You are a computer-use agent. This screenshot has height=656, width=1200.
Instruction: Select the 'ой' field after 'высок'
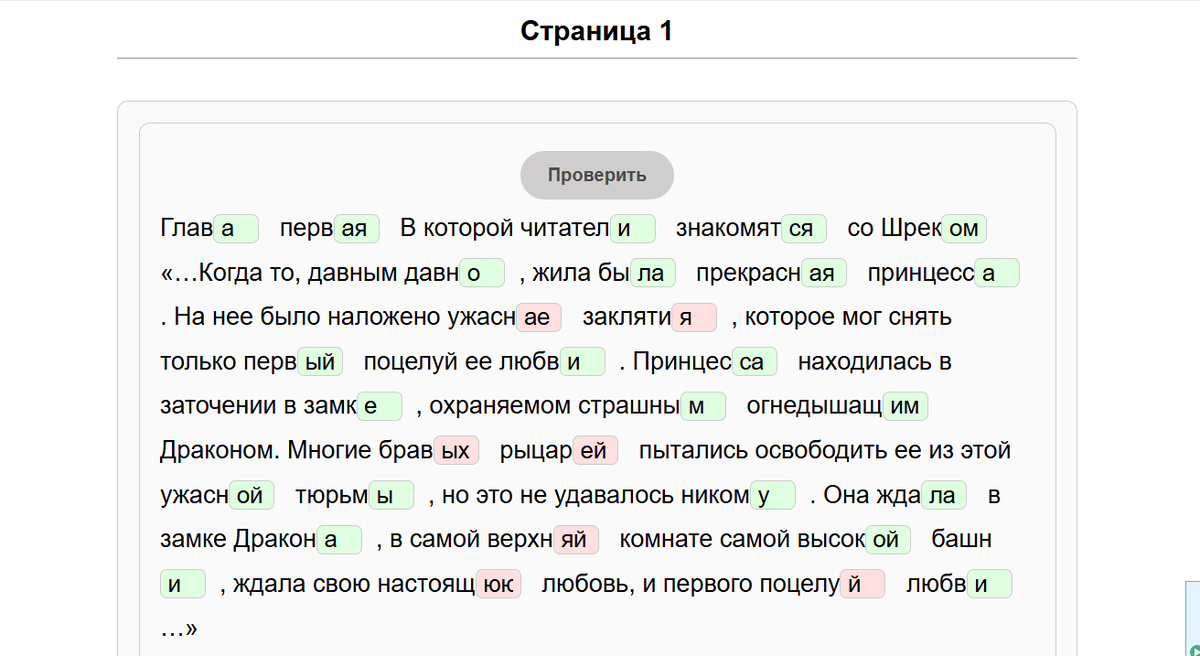888,538
